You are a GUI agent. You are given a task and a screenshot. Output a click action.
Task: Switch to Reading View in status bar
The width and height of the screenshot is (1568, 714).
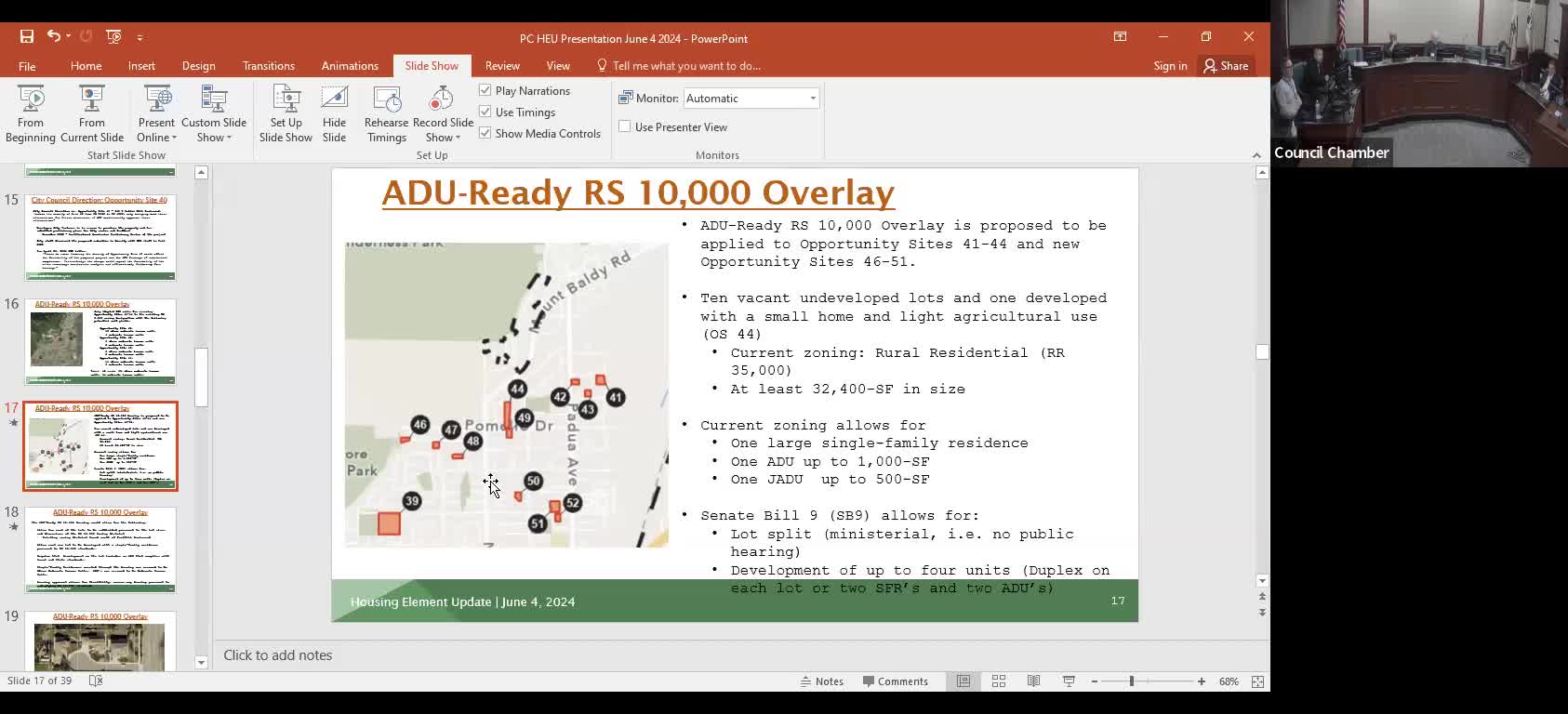(x=1033, y=681)
